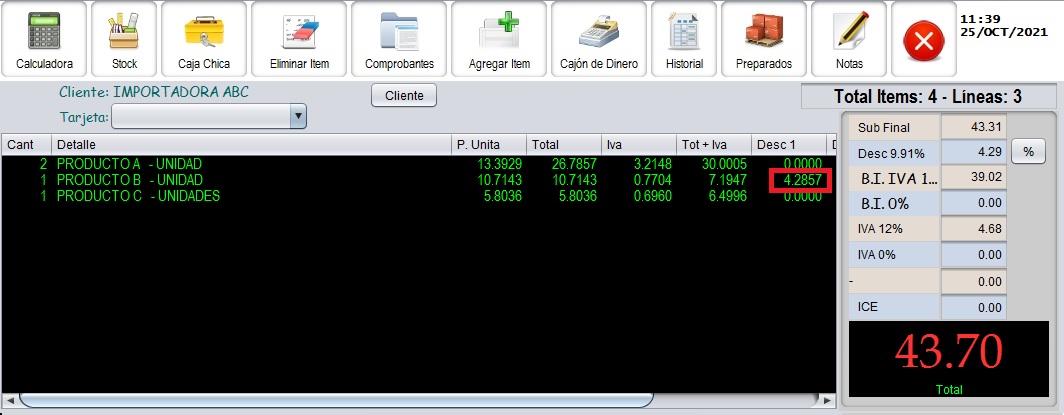This screenshot has height=415, width=1064.
Task: Click the Sub Final value field
Action: (973, 127)
